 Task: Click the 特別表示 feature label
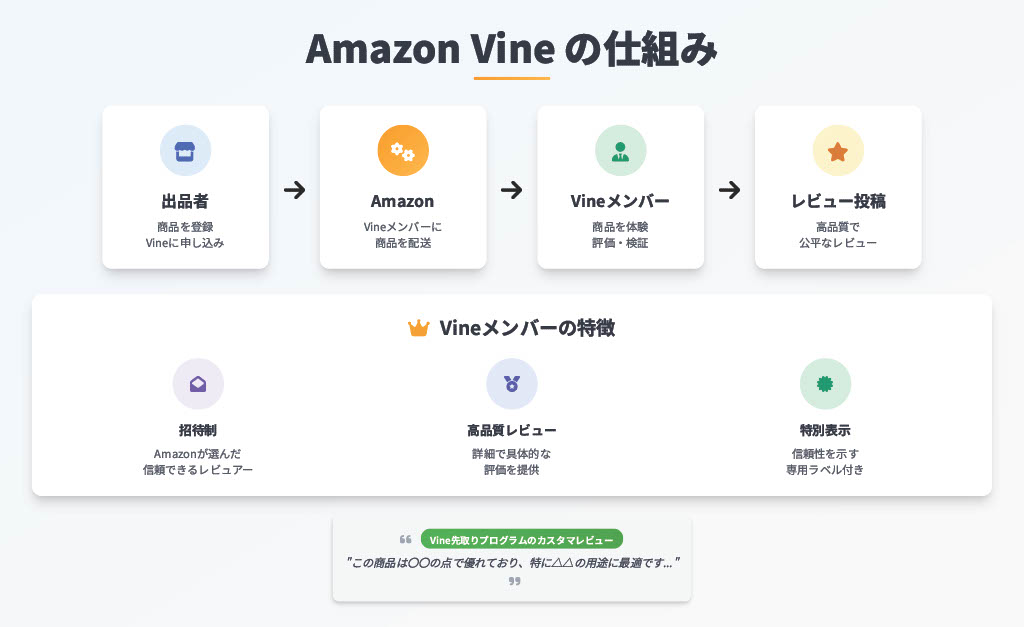click(825, 430)
